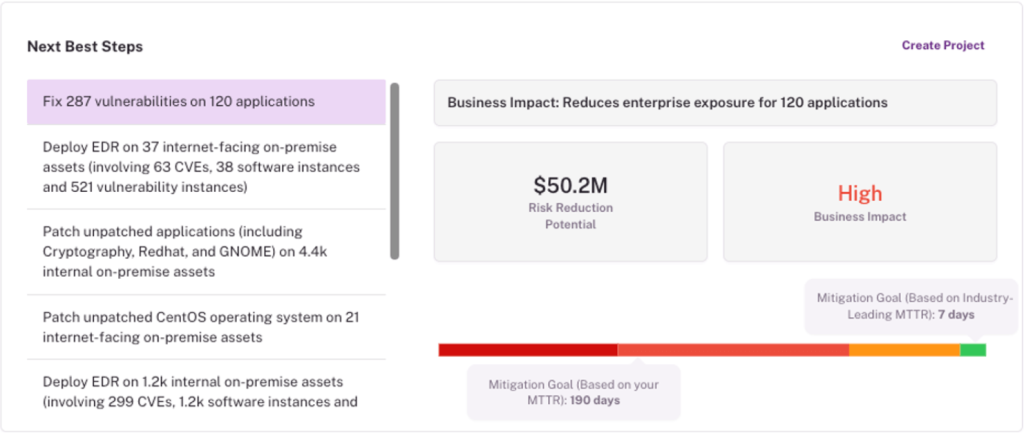Click the Industry-Leading MTTR 7 days tooltip
Image resolution: width=1024 pixels, height=433 pixels.
[895, 306]
